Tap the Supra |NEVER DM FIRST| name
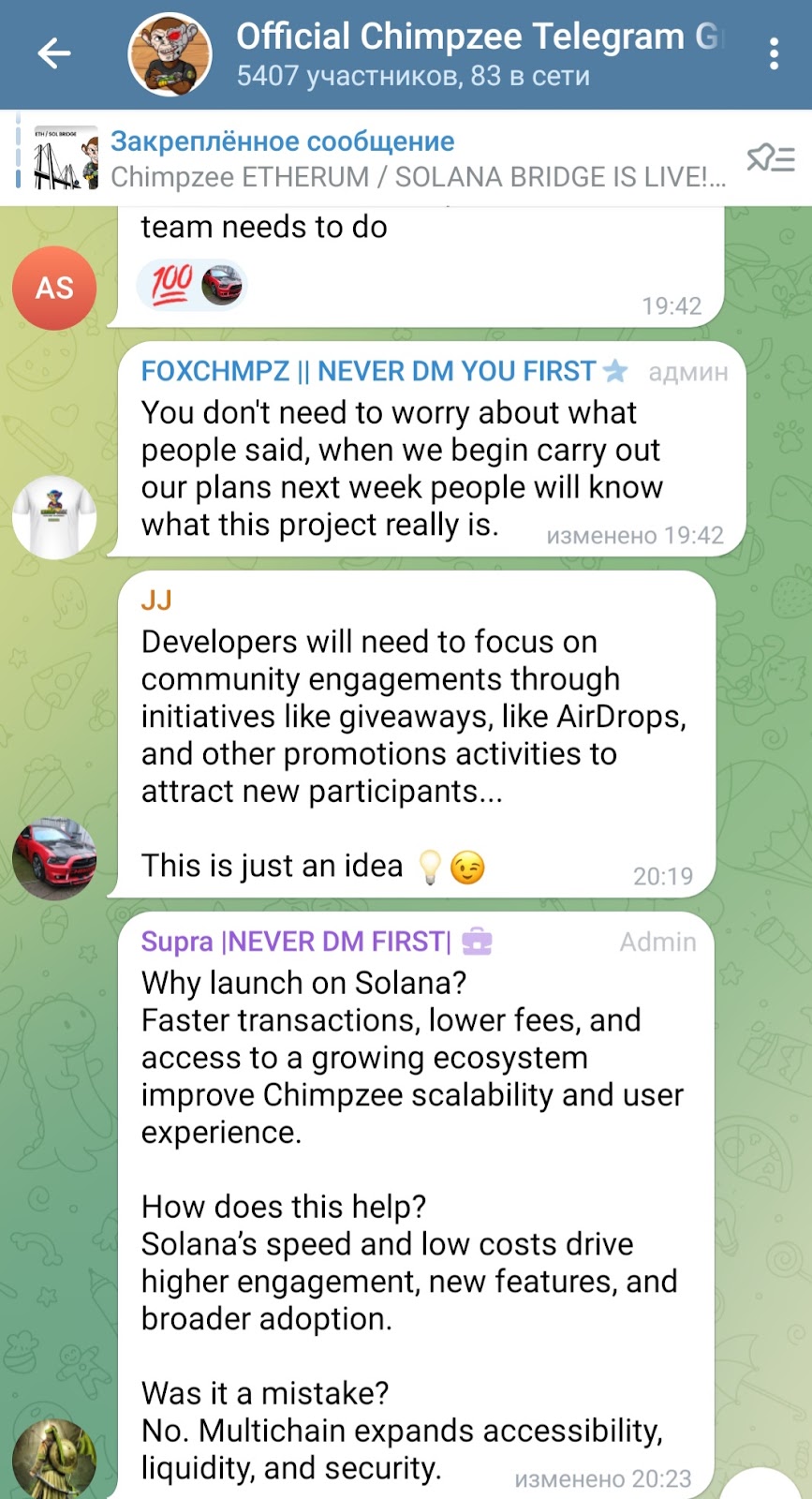 click(296, 942)
